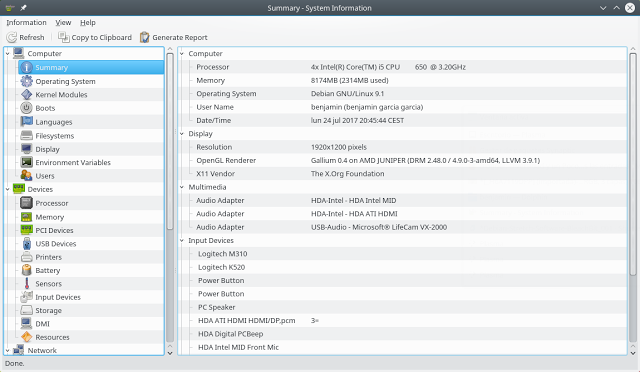Image resolution: width=640 pixels, height=372 pixels.
Task: Select the Date/Time row
Action: point(402,120)
